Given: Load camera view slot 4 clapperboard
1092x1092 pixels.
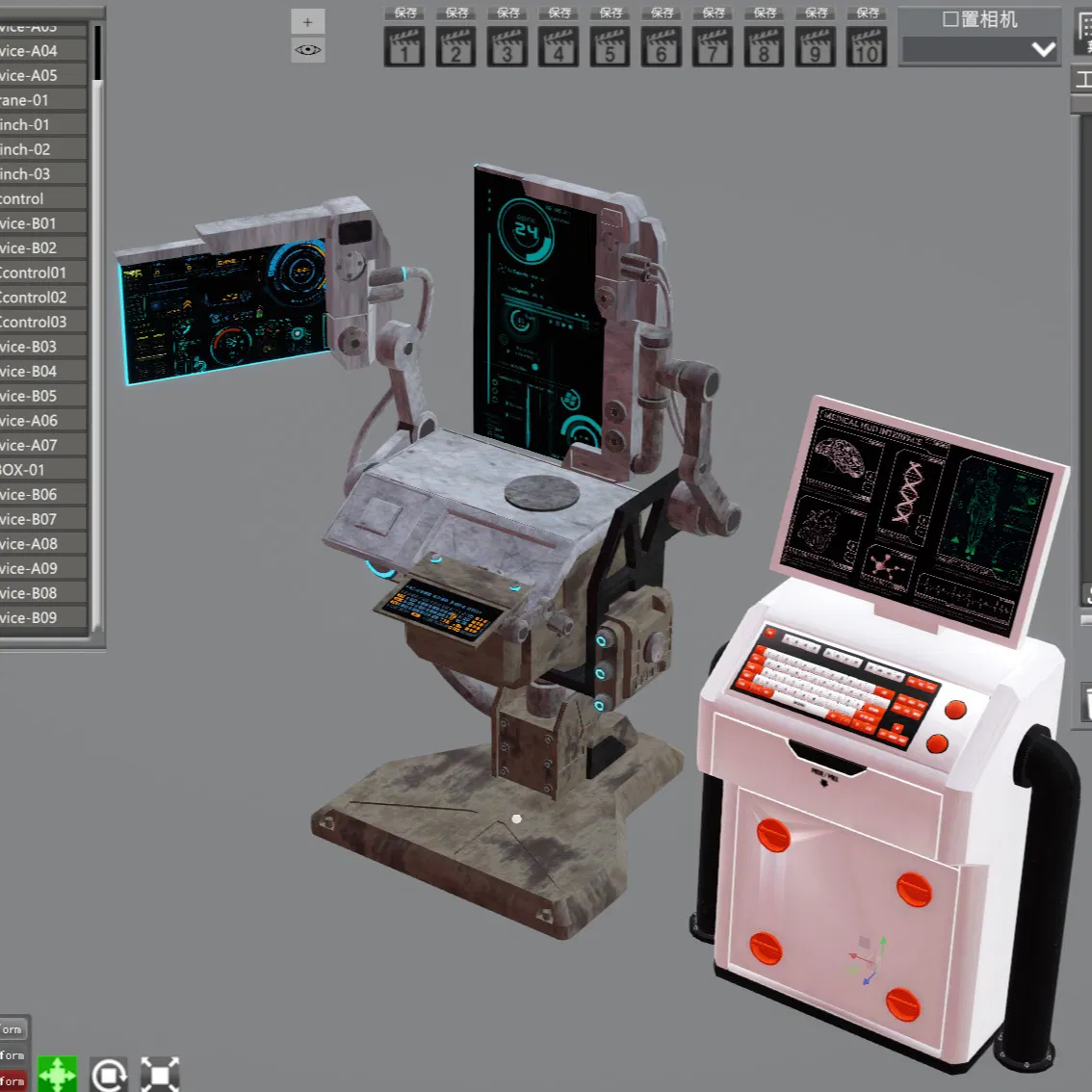Looking at the screenshot, I should [x=559, y=46].
